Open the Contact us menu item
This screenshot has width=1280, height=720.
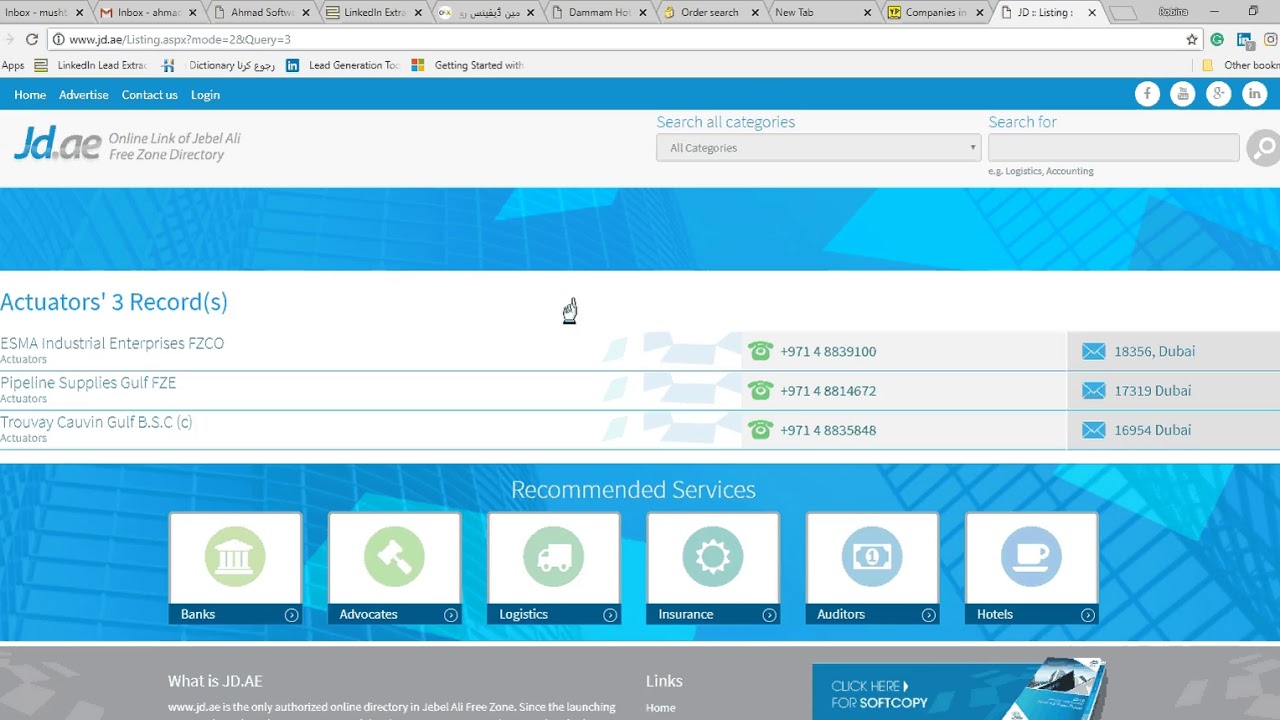150,95
